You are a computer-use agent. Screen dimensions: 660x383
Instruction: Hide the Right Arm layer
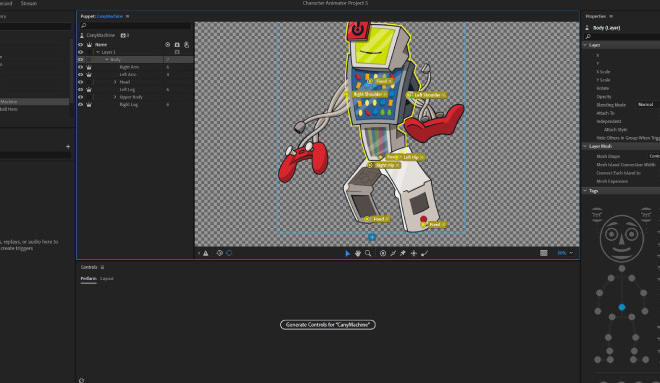coord(80,67)
